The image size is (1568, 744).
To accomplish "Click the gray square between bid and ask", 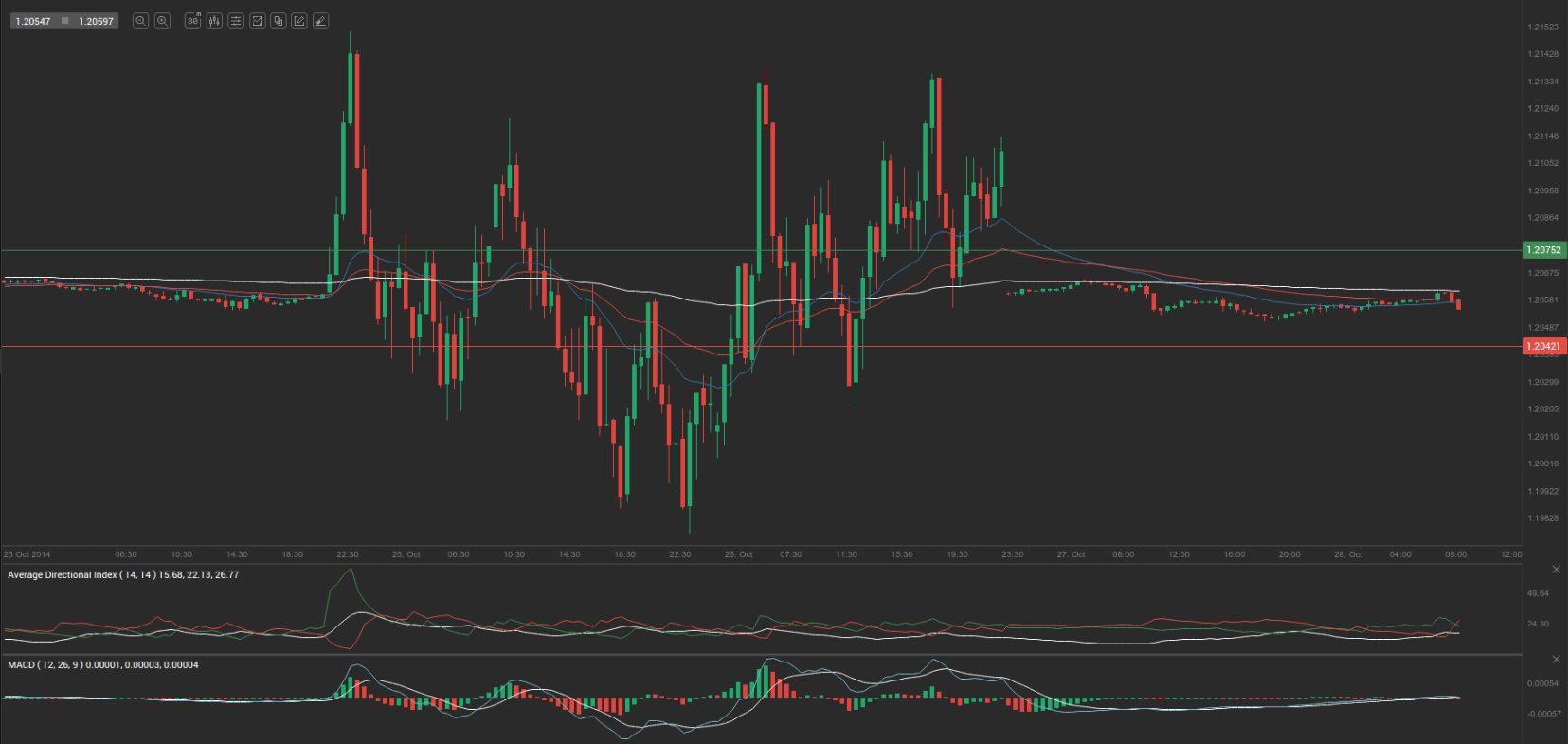I will coord(64,21).
